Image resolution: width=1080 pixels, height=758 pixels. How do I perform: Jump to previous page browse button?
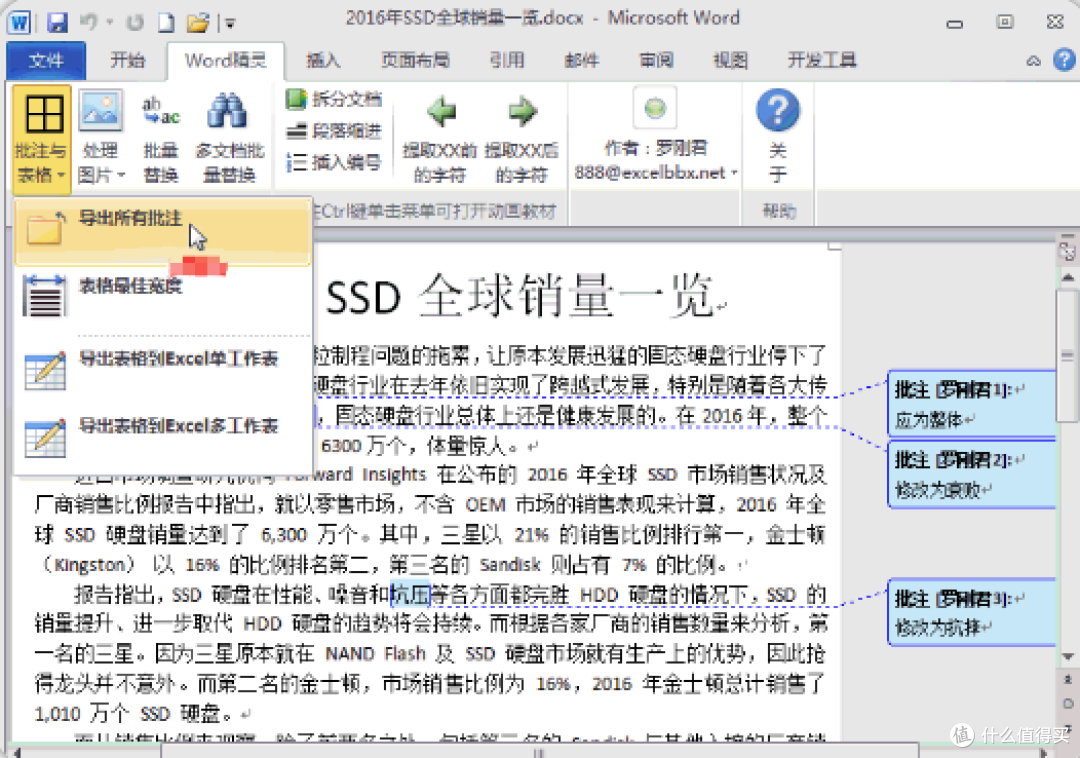click(x=1068, y=680)
